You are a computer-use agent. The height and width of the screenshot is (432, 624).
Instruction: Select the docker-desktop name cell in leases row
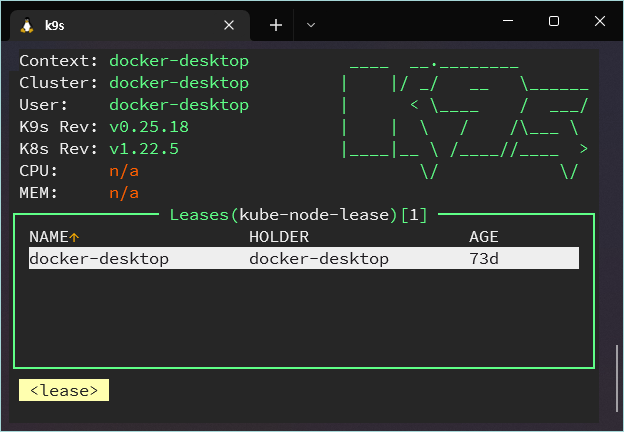click(99, 259)
